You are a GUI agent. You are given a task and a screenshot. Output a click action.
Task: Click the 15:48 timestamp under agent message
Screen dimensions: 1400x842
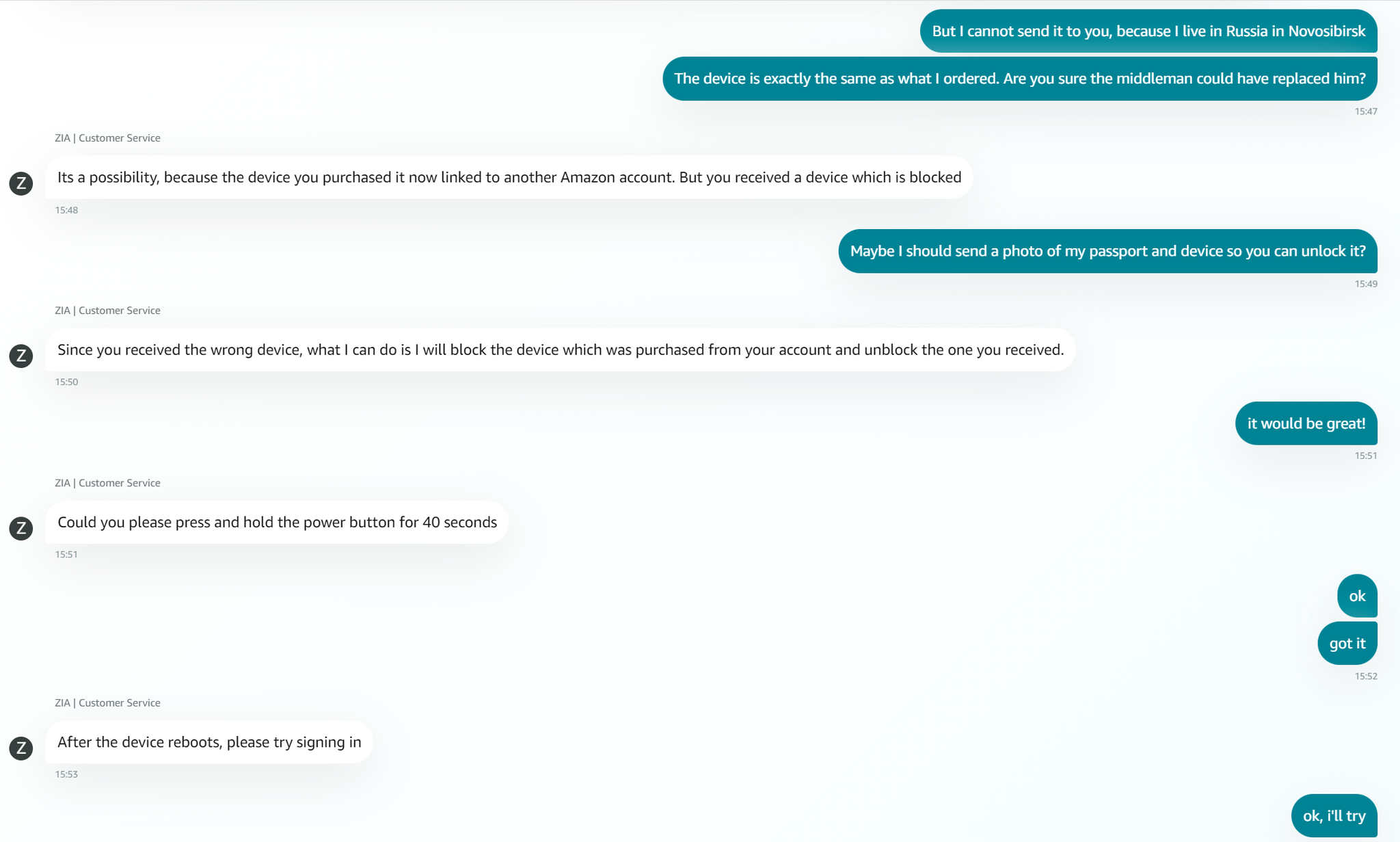pyautogui.click(x=66, y=210)
